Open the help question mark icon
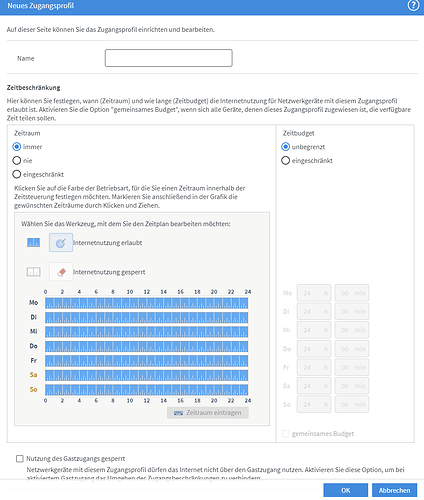This screenshot has height=500, width=424. tap(413, 6)
